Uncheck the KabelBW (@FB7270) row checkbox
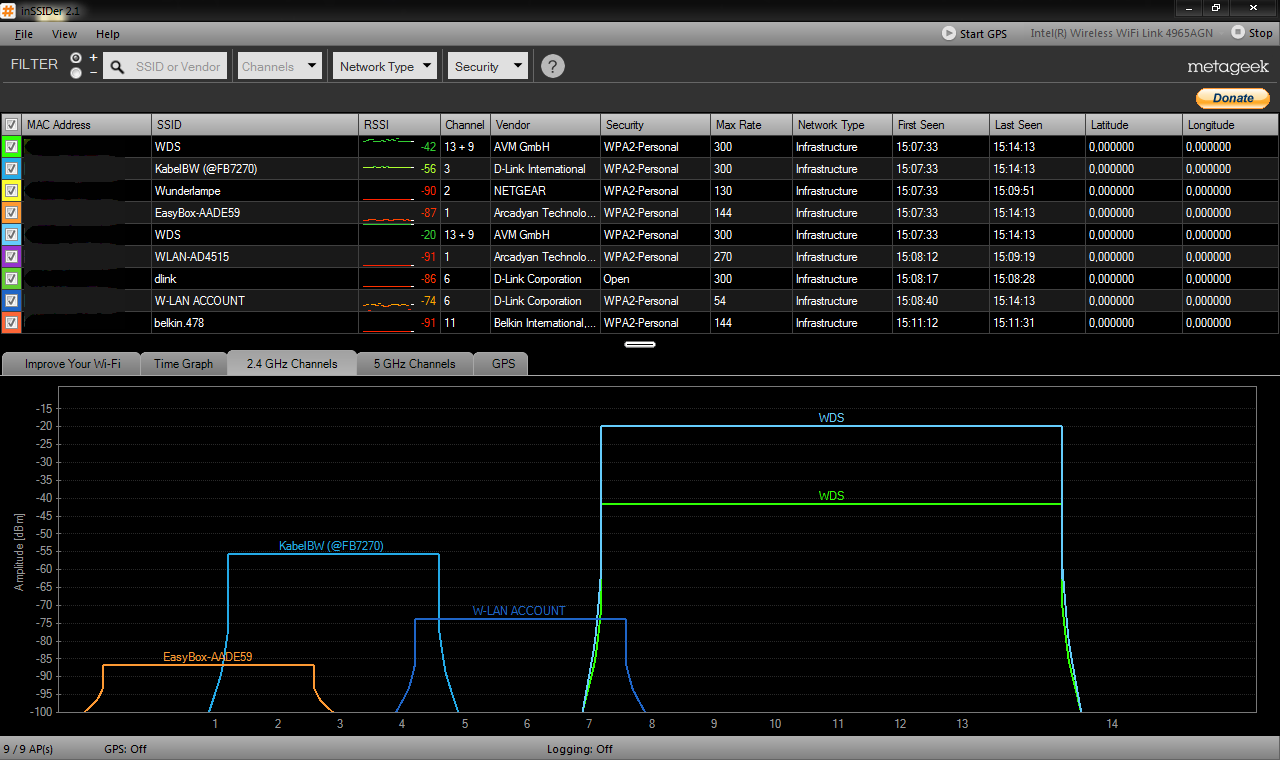1280x760 pixels. (11, 169)
